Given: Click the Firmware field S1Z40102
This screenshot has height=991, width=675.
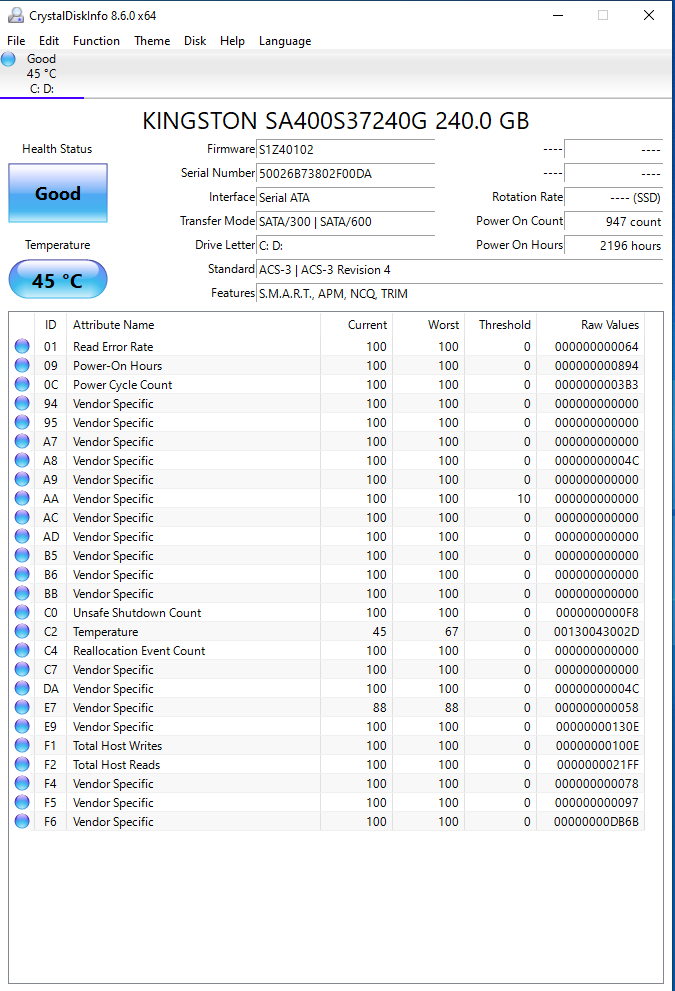Looking at the screenshot, I should pyautogui.click(x=346, y=150).
